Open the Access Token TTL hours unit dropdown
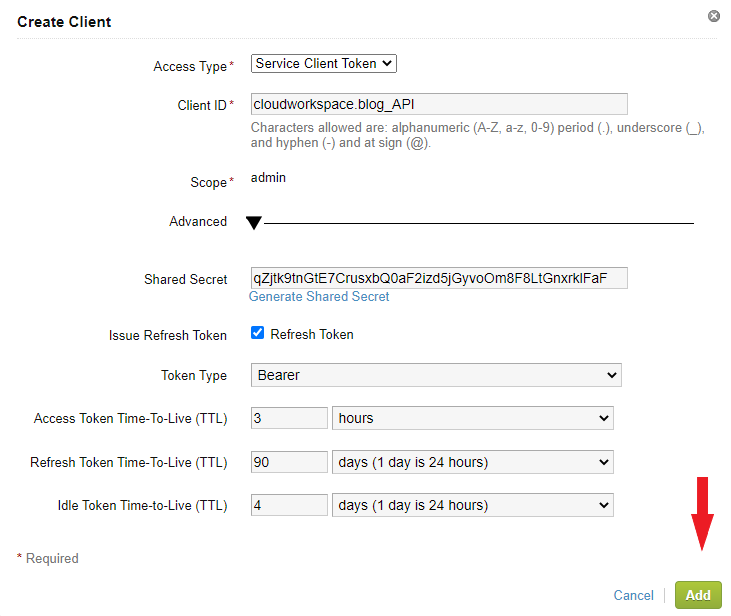The height and width of the screenshot is (616, 731). point(472,418)
